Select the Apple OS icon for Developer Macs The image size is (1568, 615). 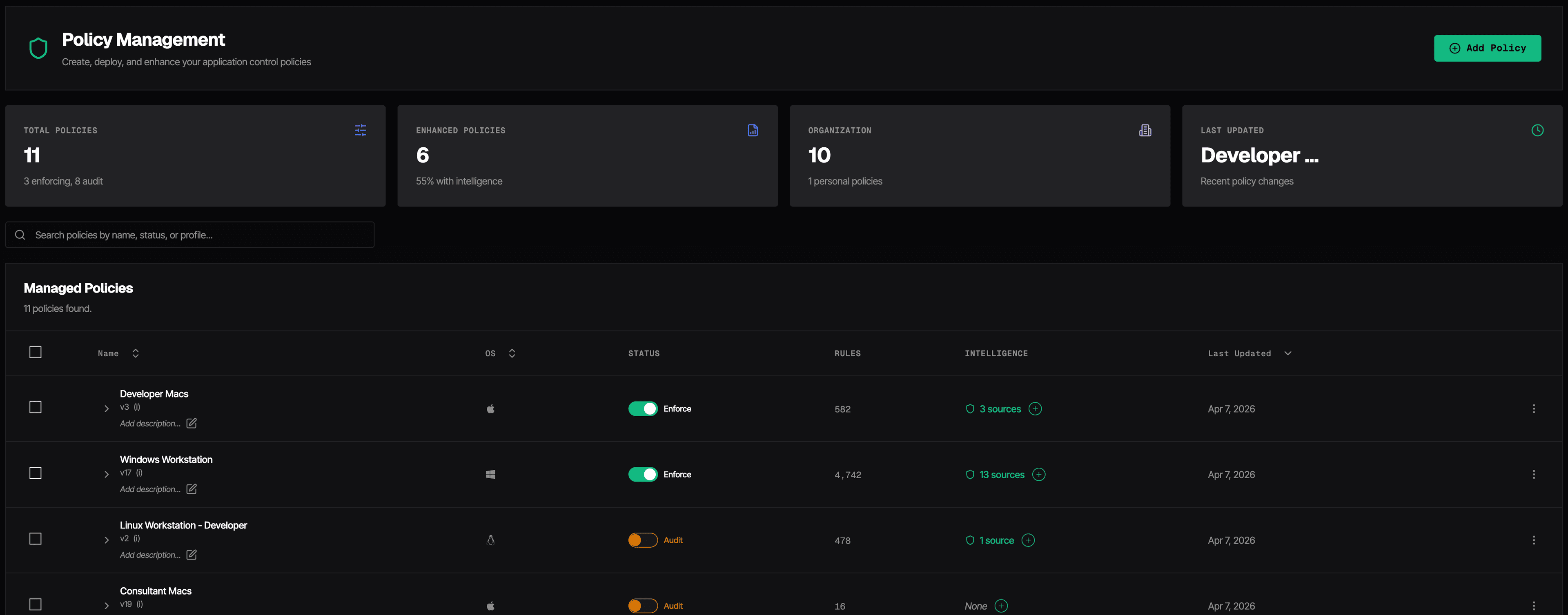[x=490, y=409]
